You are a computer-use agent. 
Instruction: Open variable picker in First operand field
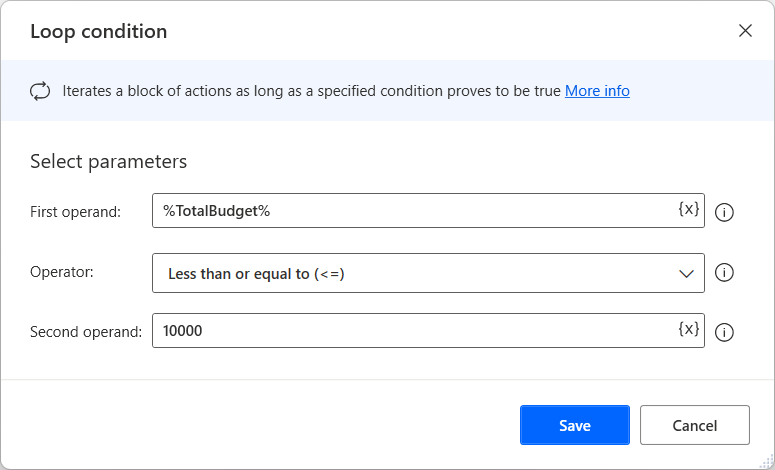(x=688, y=210)
